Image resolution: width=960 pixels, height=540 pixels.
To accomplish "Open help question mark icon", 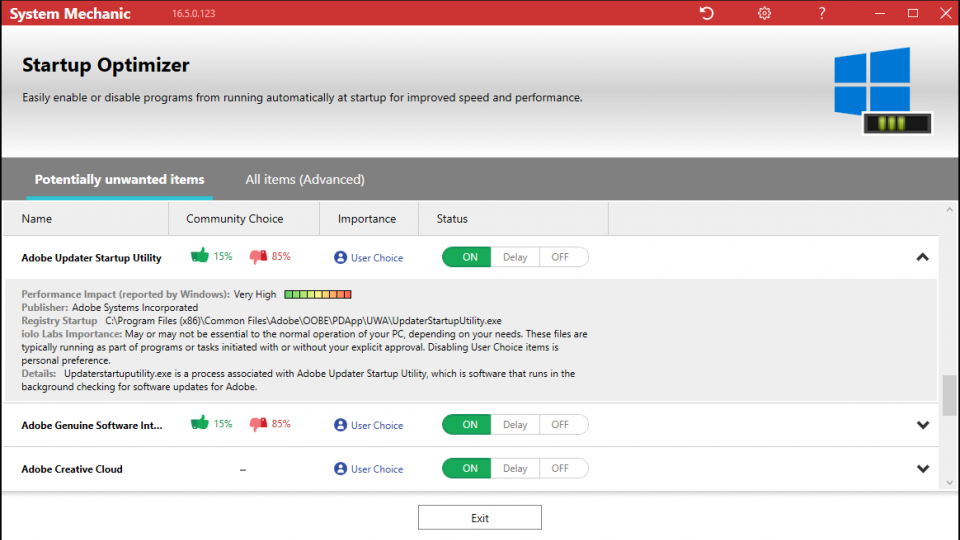I will pos(822,13).
